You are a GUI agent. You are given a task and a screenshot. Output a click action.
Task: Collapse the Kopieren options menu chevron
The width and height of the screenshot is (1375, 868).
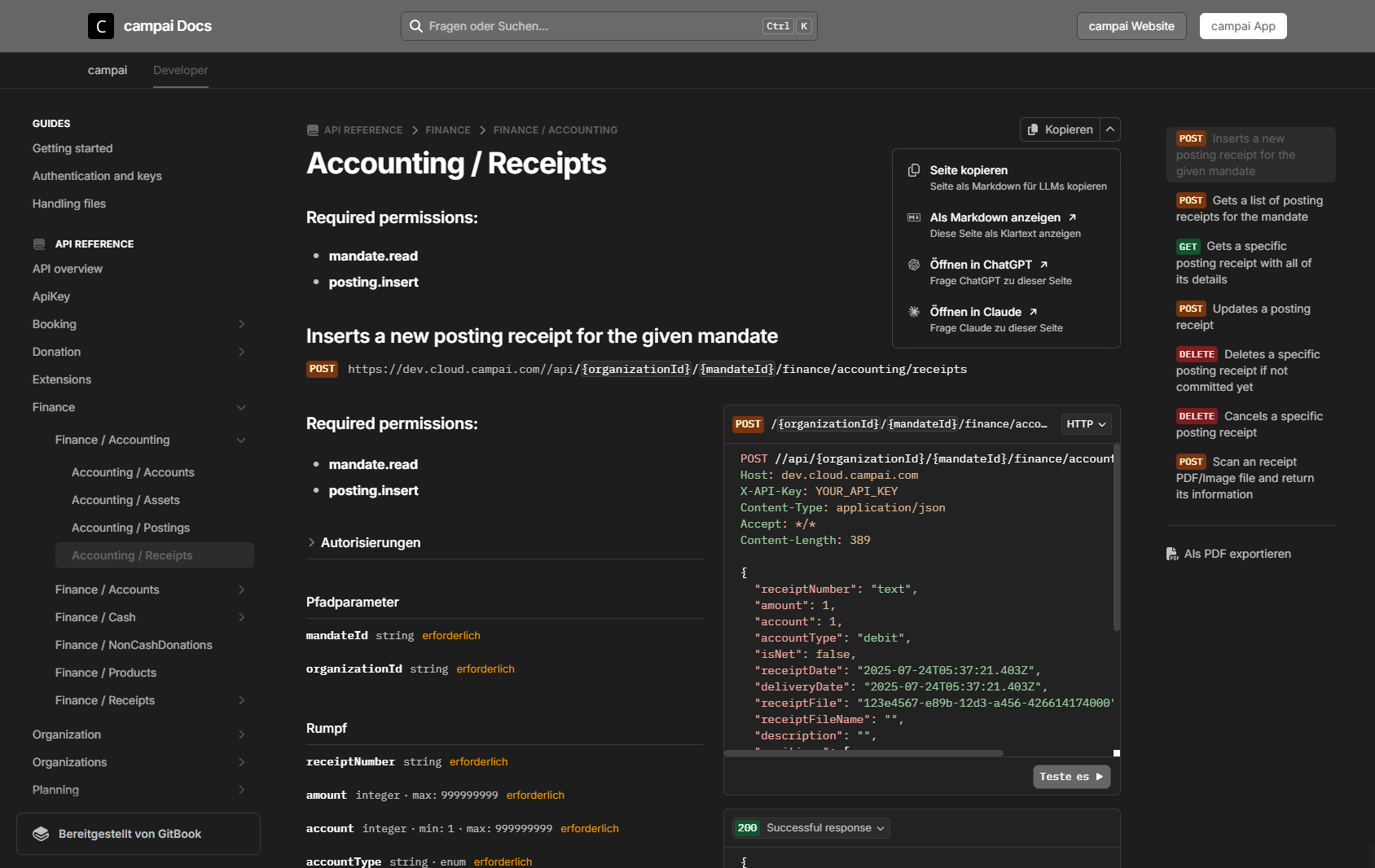click(x=1110, y=129)
